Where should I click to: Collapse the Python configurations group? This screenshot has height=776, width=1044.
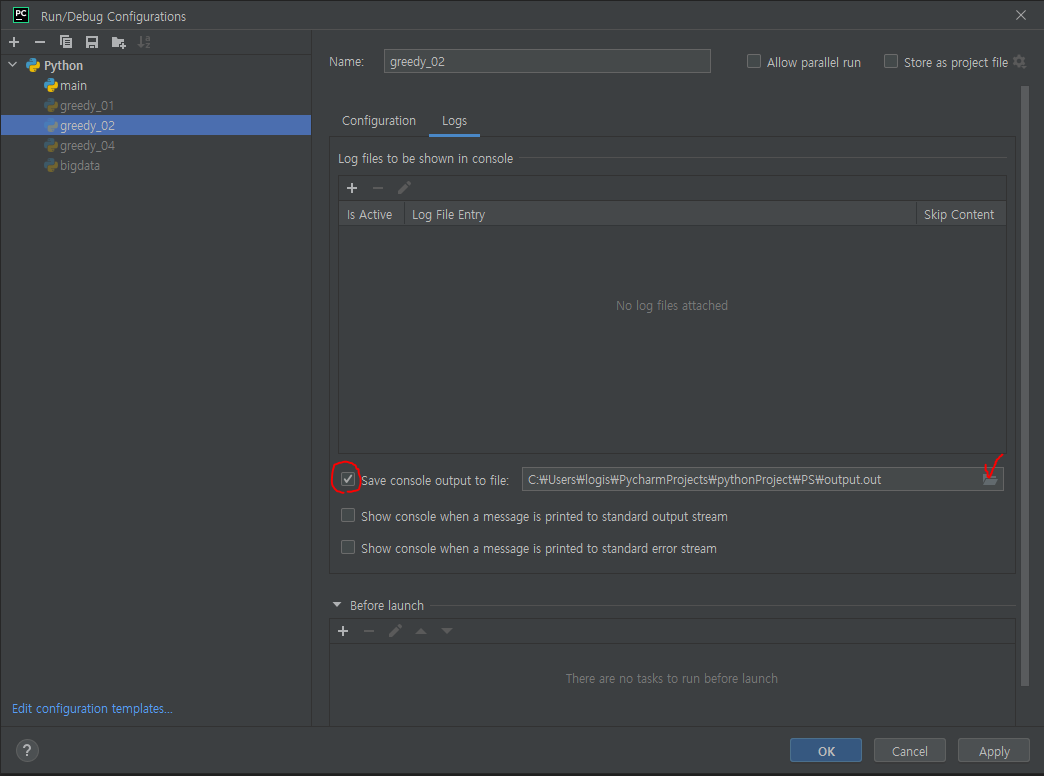(13, 65)
